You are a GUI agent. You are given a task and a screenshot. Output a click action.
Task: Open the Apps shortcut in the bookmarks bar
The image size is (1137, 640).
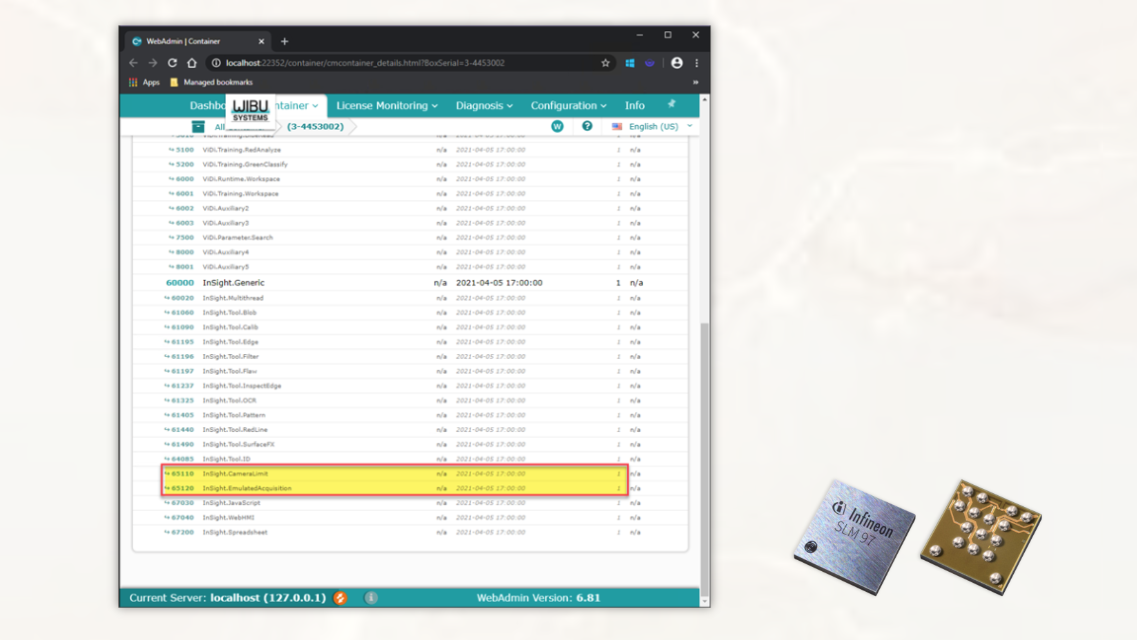coord(144,83)
